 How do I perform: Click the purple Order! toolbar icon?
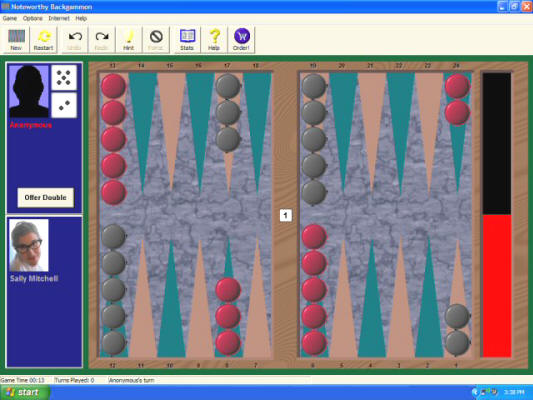[241, 40]
